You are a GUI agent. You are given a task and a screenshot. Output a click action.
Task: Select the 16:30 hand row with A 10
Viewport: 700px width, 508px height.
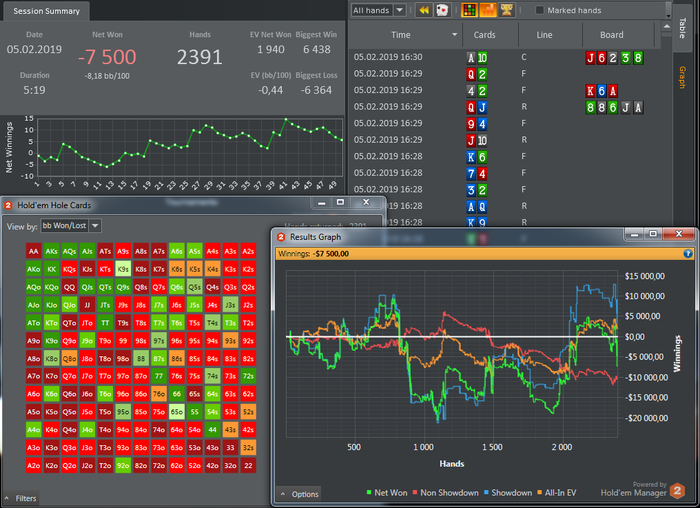pyautogui.click(x=504, y=57)
